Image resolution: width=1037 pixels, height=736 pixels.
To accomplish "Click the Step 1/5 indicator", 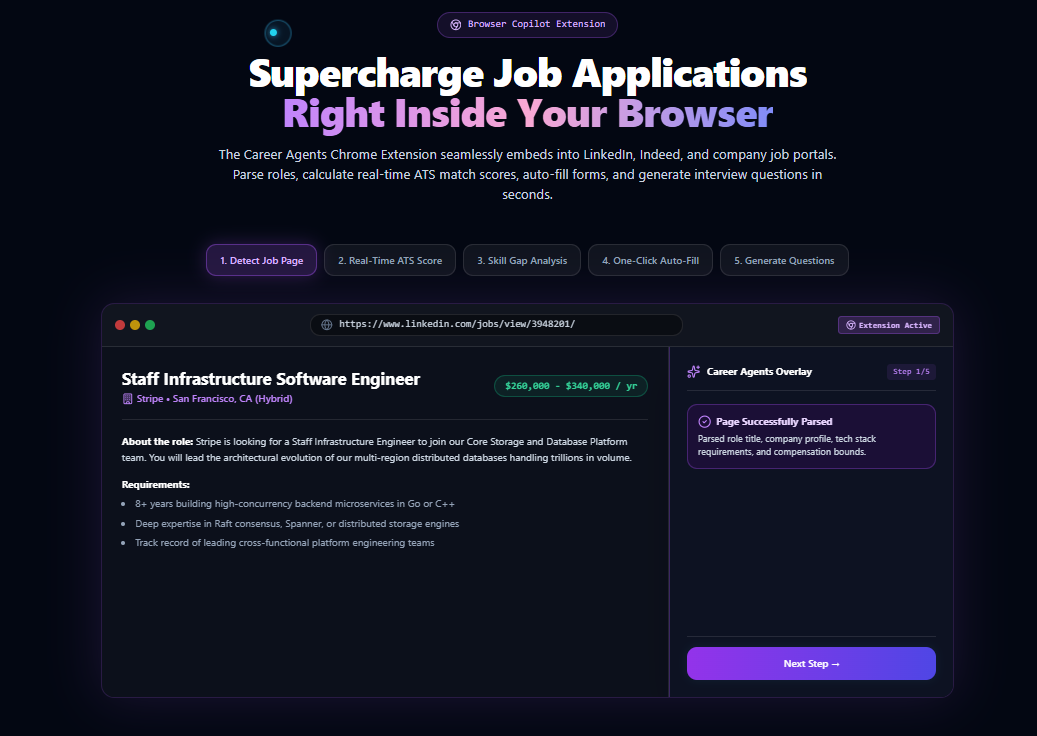I will [911, 372].
